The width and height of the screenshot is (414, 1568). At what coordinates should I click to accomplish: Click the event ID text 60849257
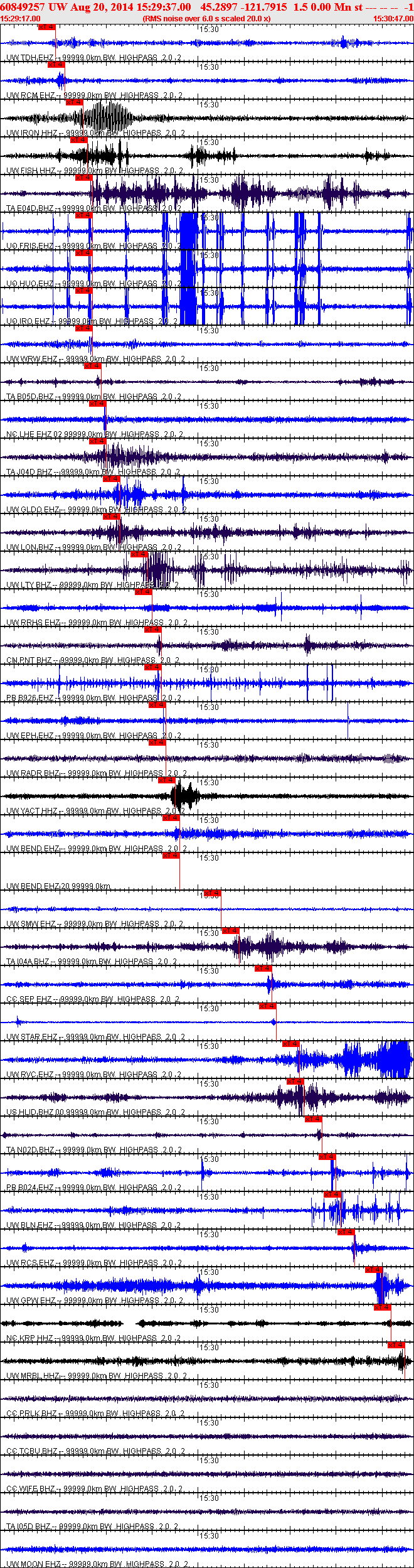coord(23,7)
